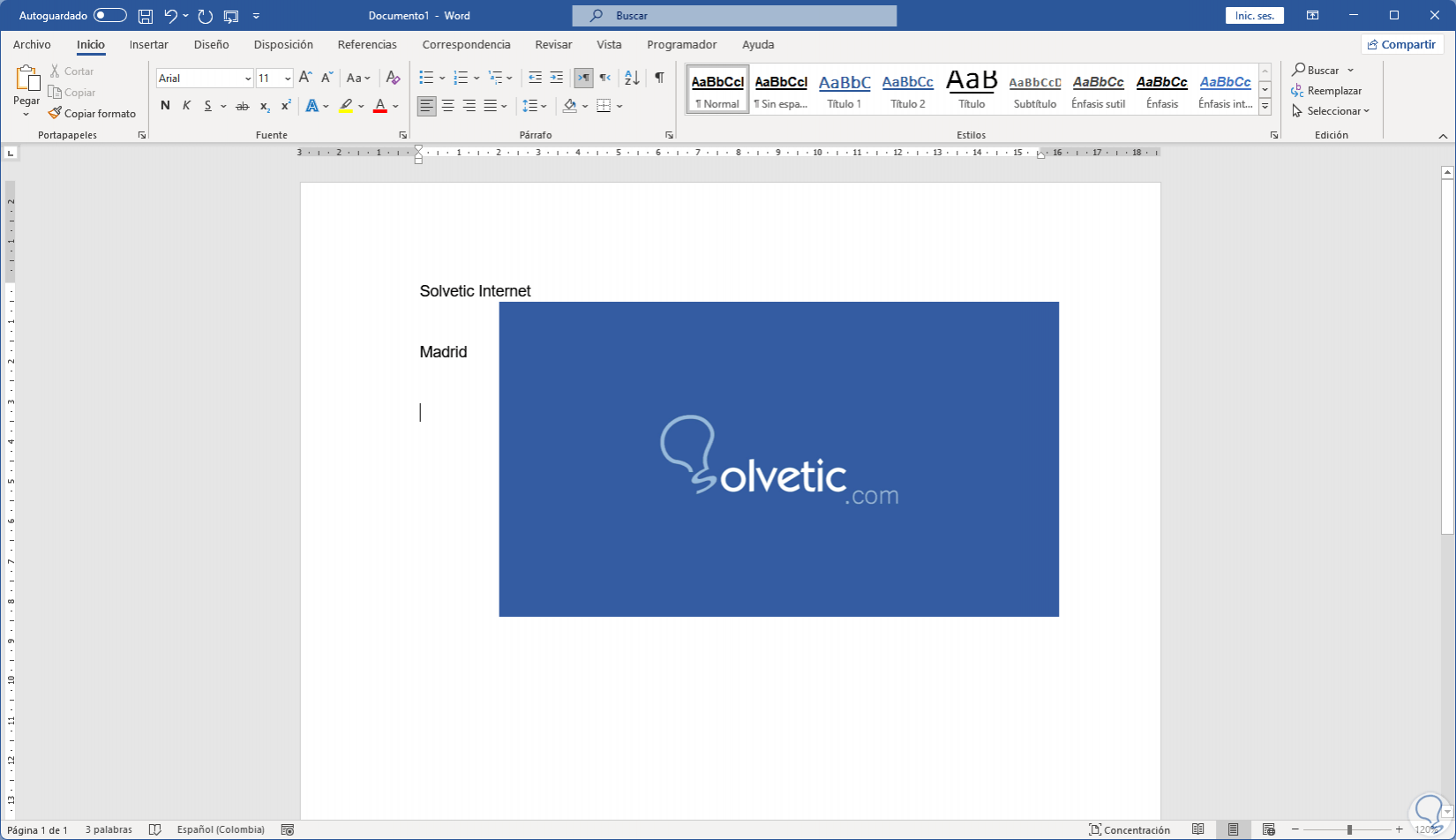Click the Compartir button

[1401, 44]
